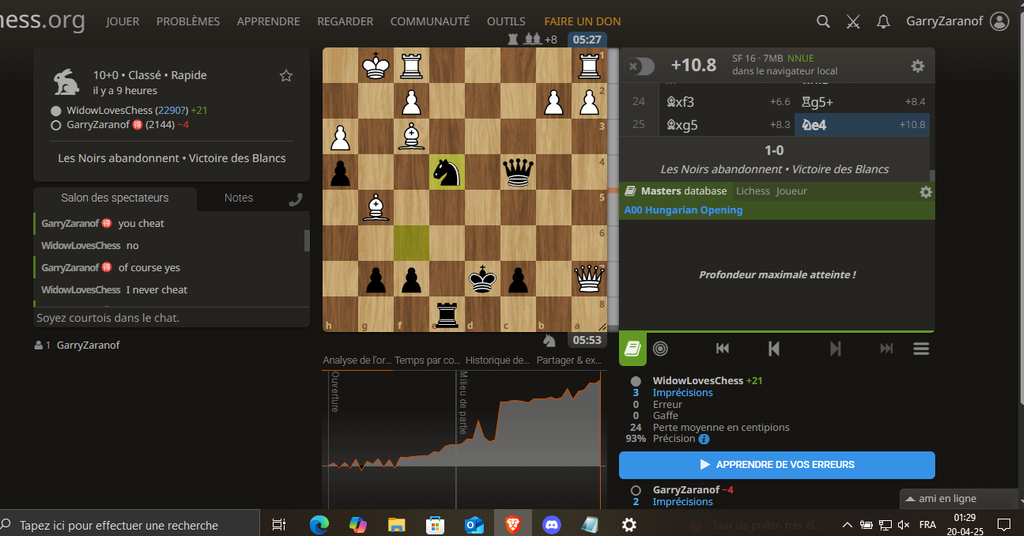Screen dimensions: 1024x536
Task: Open challenges crossed-swords icon
Action: (x=853, y=21)
